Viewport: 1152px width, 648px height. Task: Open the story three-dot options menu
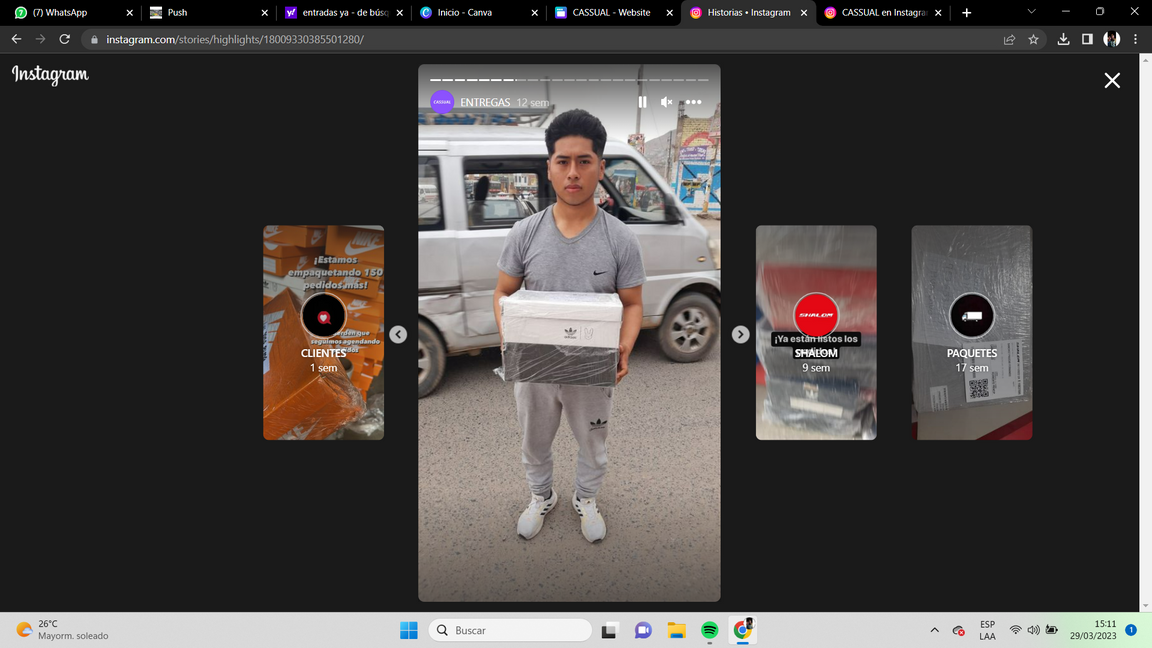point(693,102)
